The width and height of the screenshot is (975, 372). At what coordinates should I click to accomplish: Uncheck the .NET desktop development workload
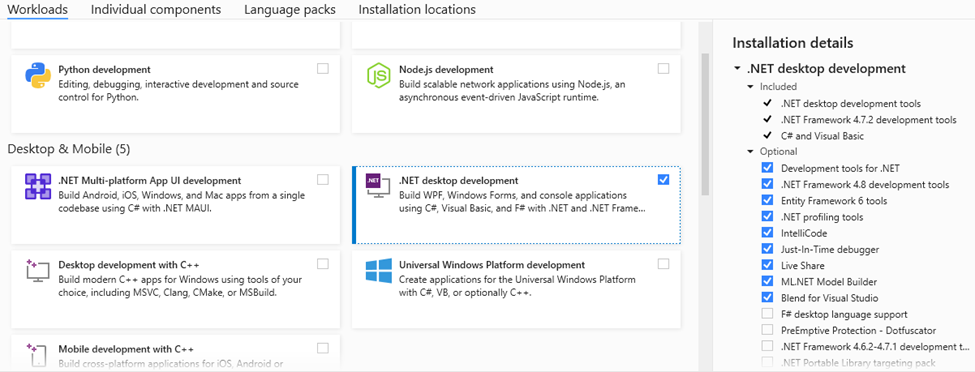coord(663,179)
